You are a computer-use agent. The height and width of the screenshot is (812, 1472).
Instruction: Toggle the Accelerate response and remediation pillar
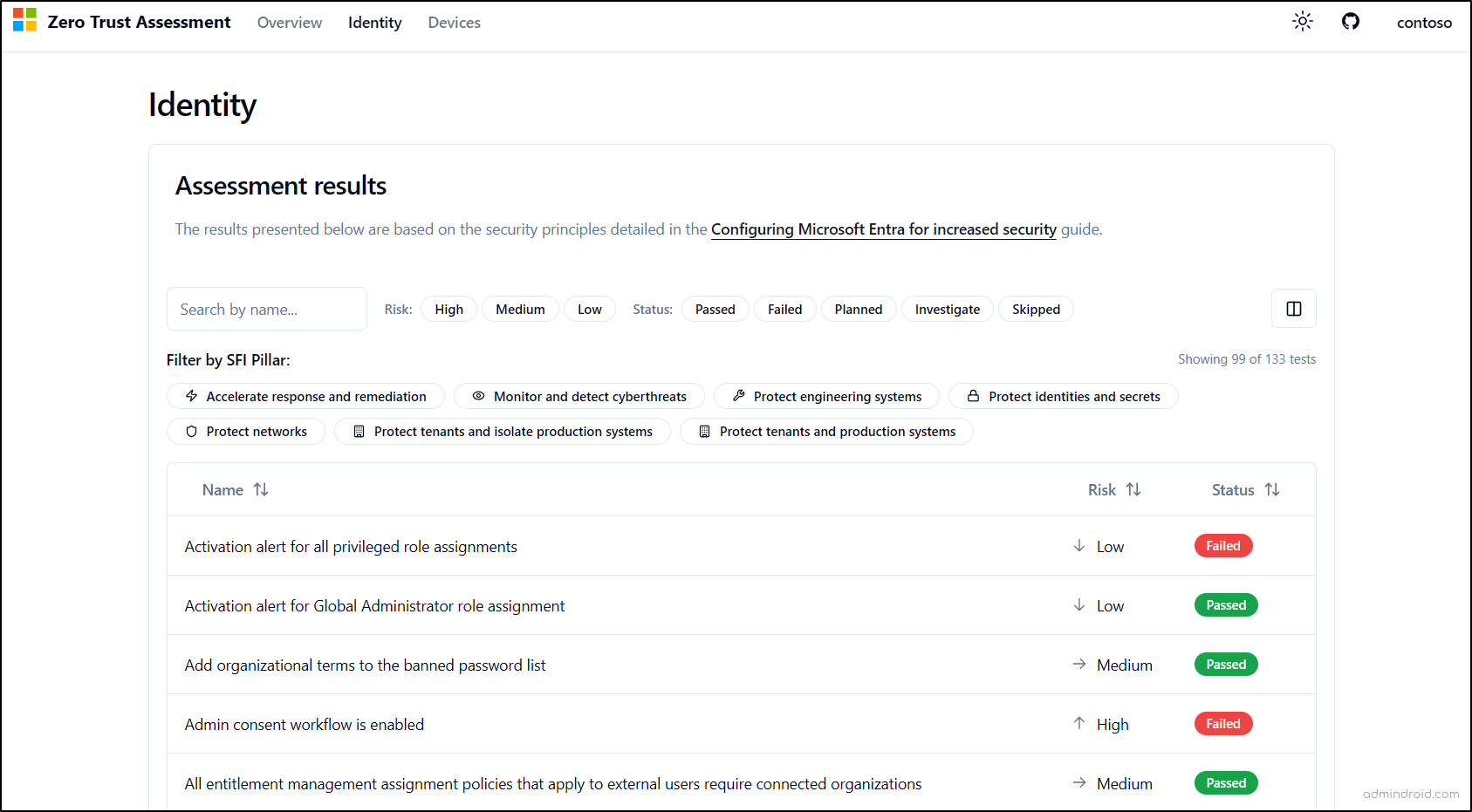pos(305,396)
